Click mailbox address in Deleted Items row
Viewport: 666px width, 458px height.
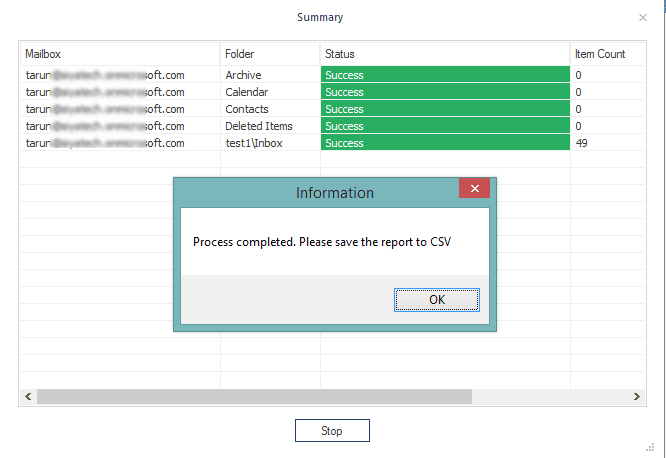point(105,126)
